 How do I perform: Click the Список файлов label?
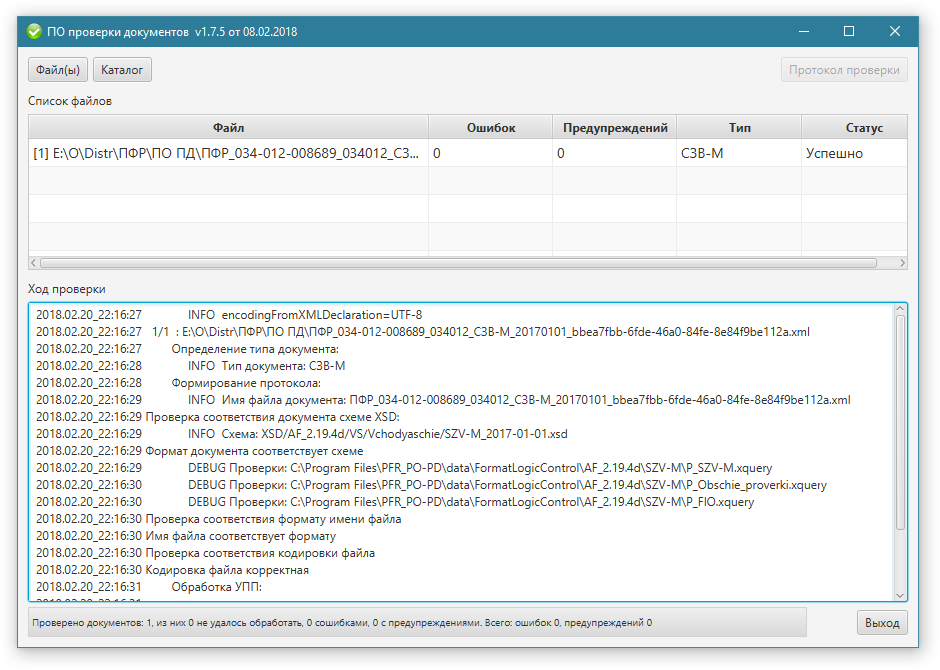tap(70, 101)
